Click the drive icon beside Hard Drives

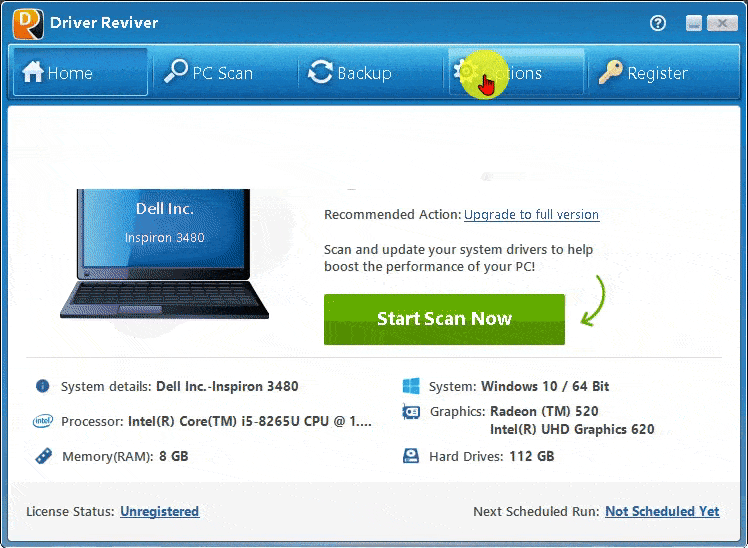click(411, 456)
